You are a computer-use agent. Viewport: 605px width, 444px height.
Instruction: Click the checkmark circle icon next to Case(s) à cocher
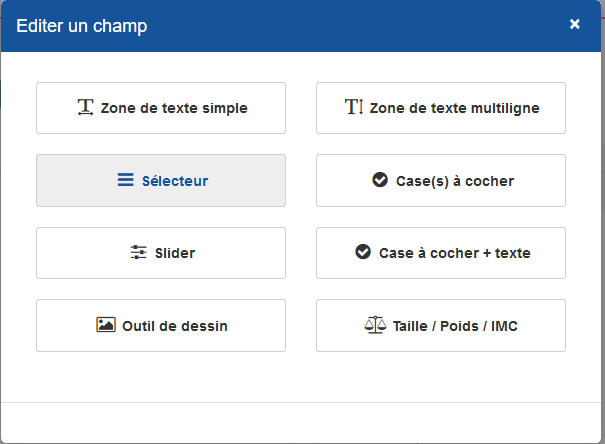(380, 180)
